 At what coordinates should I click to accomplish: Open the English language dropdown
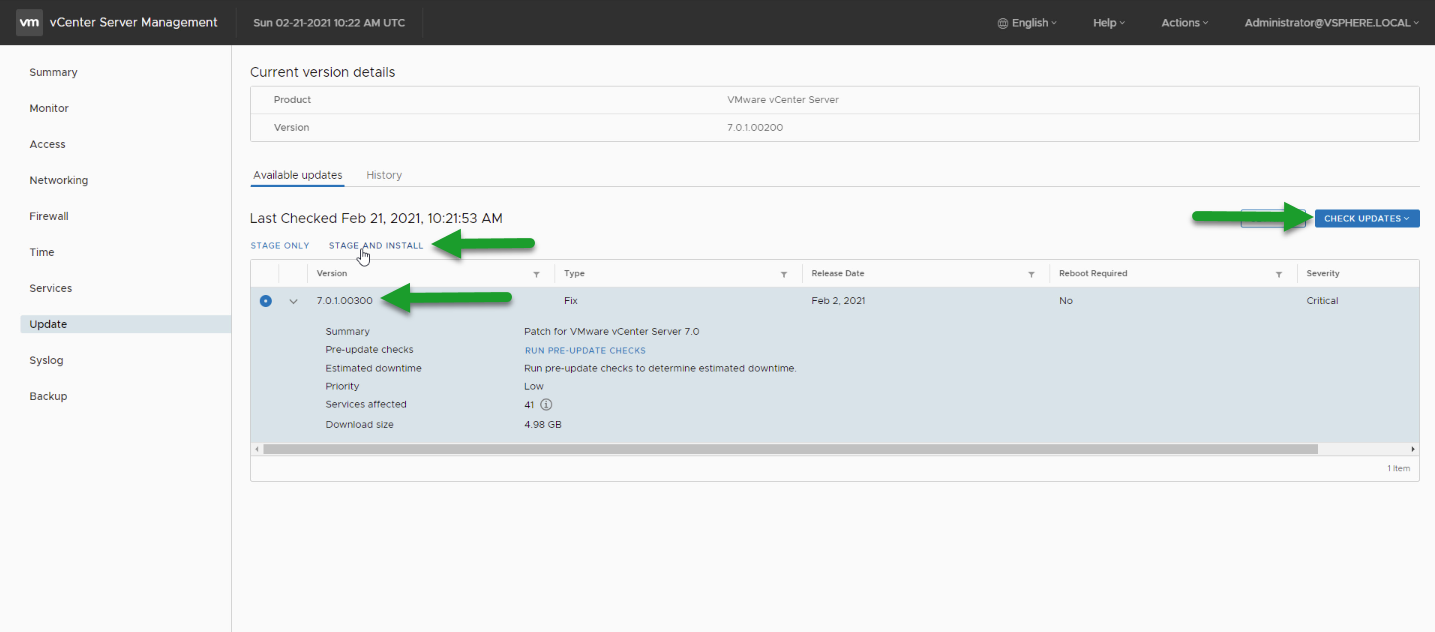tap(1027, 23)
